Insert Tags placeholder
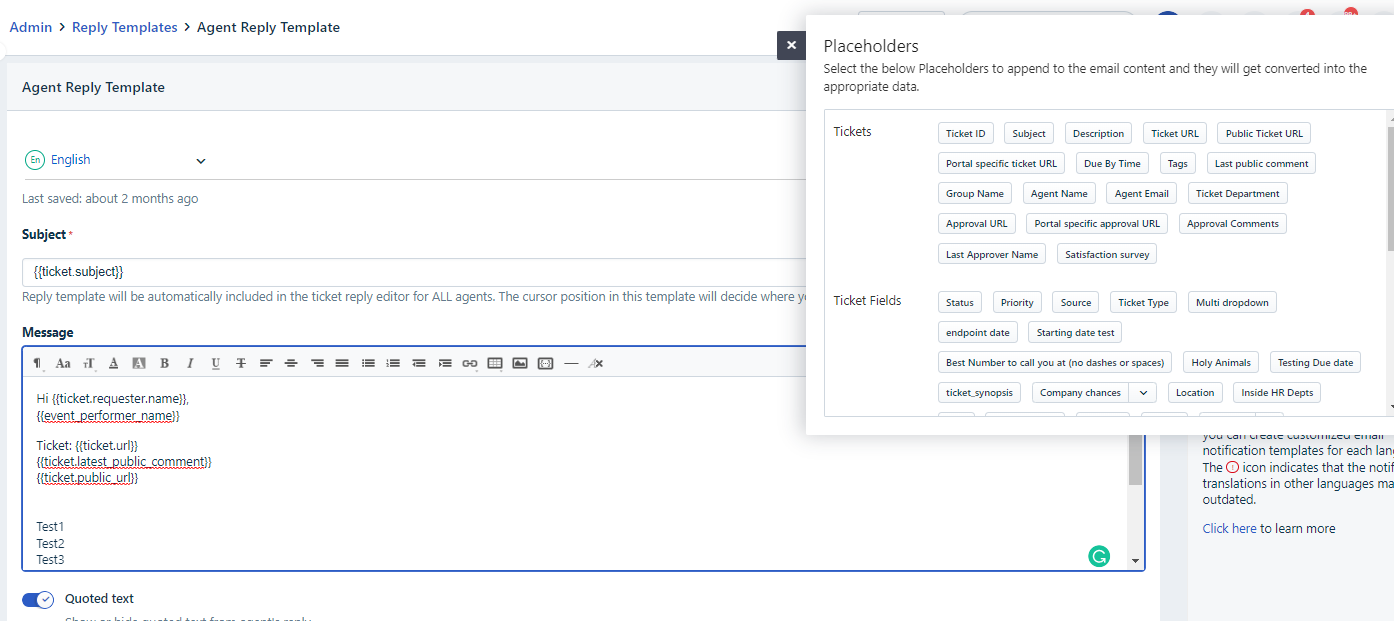Screen dimensions: 1394x621 [x=1178, y=164]
